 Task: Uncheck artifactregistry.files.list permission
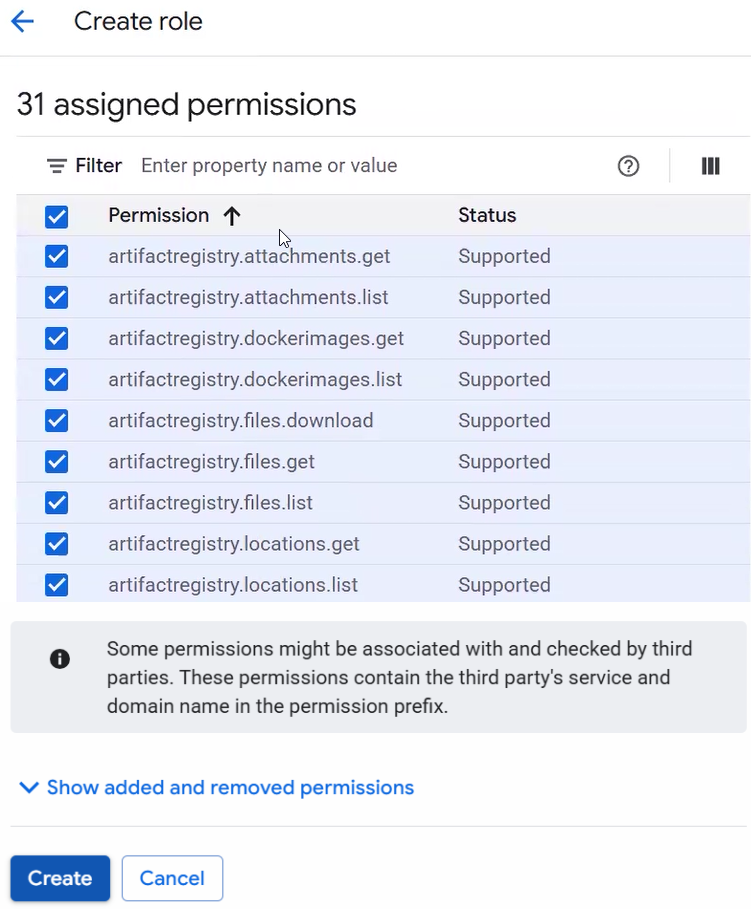pos(57,503)
